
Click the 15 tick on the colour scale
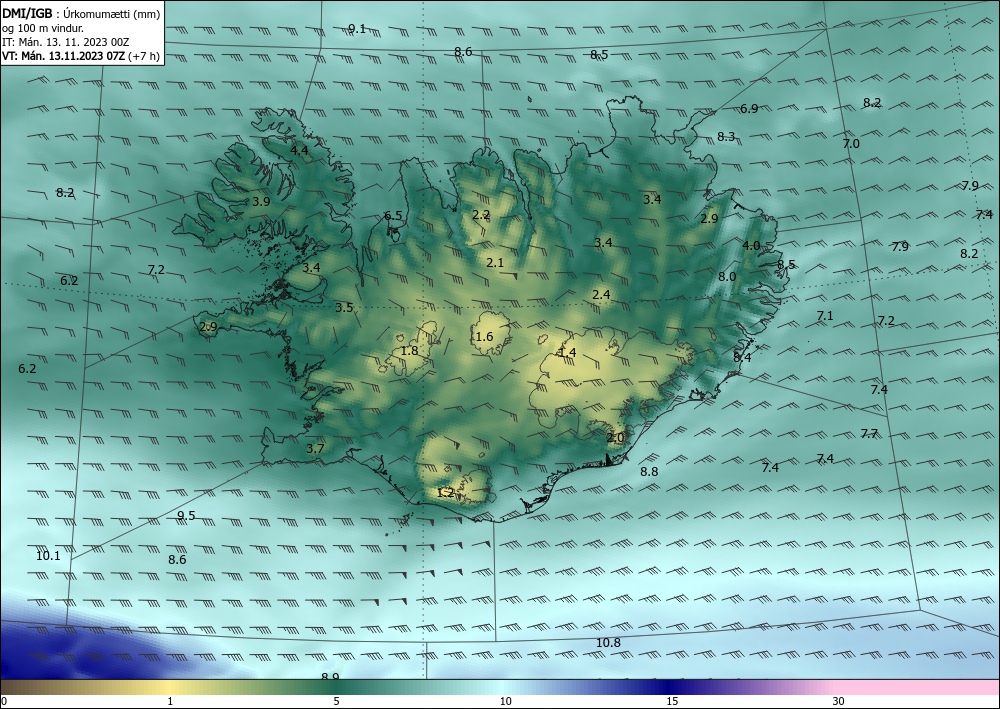672,701
